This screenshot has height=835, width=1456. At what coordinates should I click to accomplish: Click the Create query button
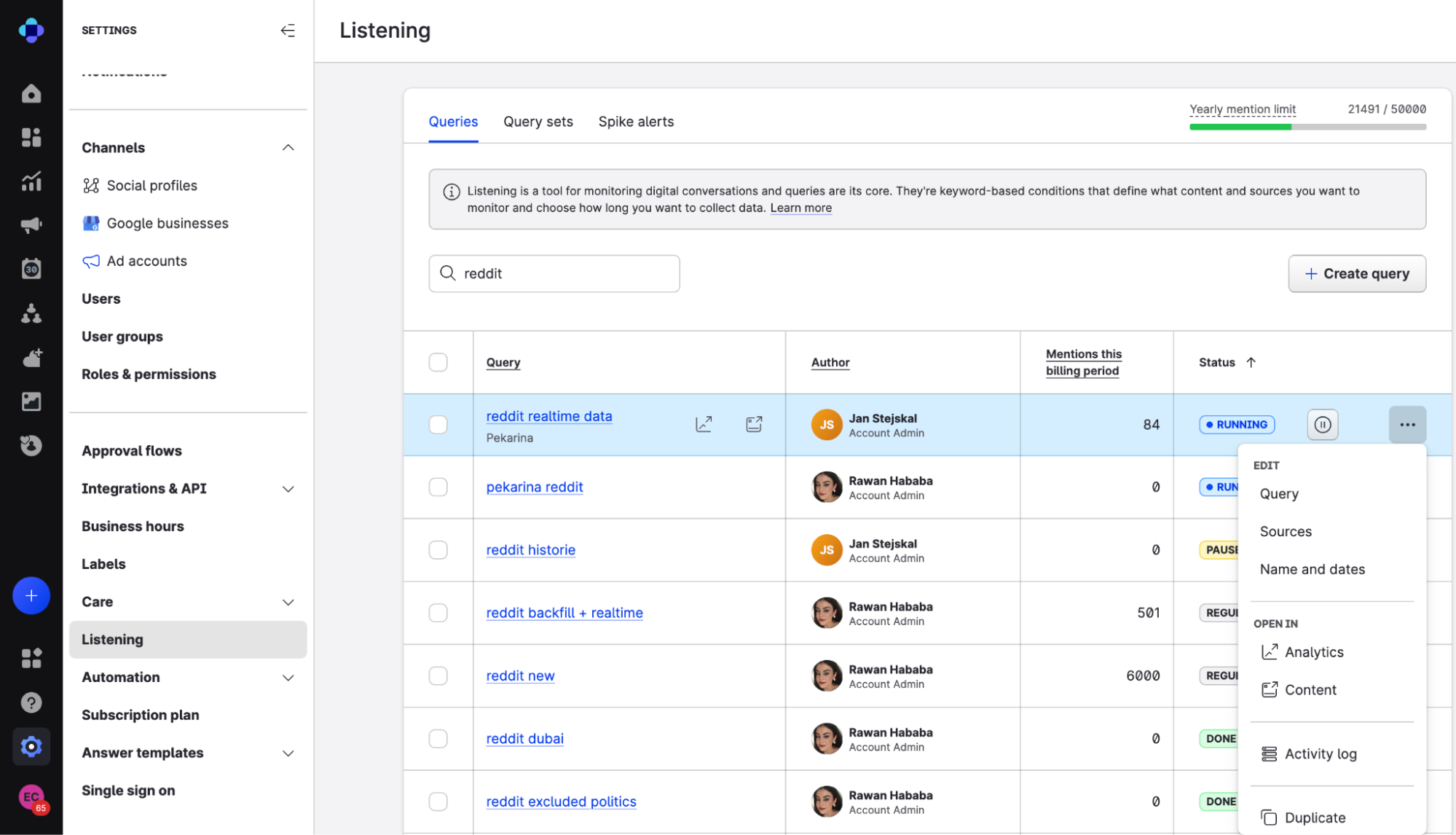[1356, 274]
